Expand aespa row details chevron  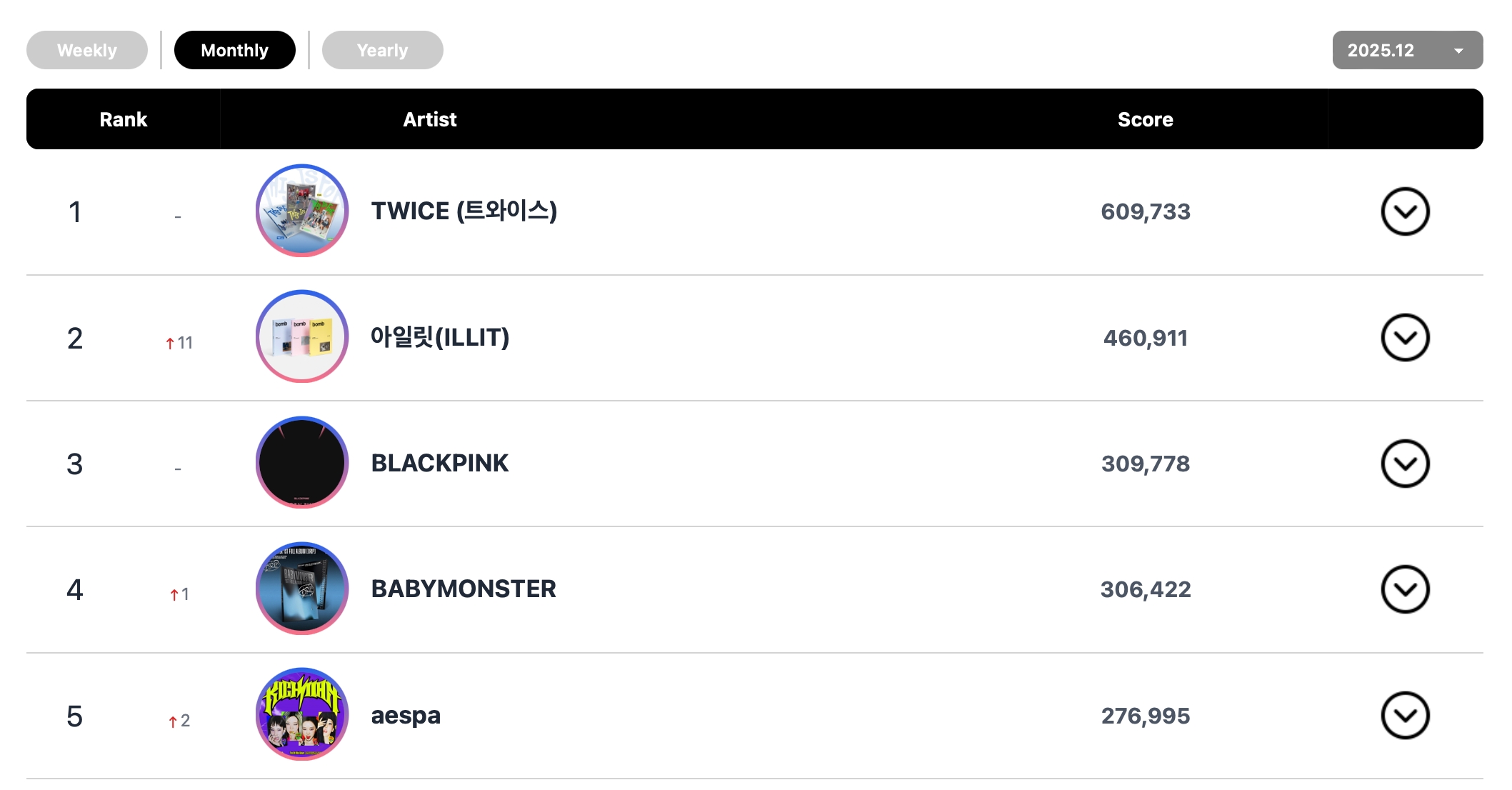tap(1404, 715)
